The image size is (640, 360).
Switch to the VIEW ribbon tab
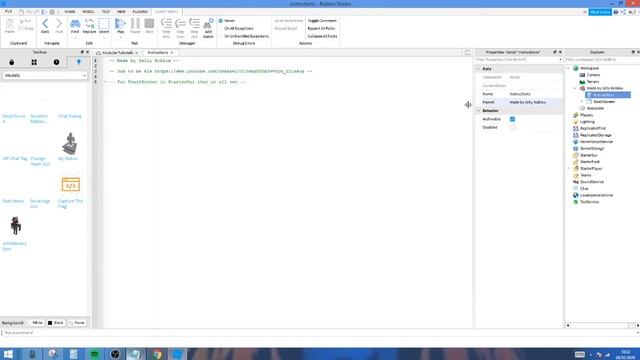pyautogui.click(x=121, y=12)
